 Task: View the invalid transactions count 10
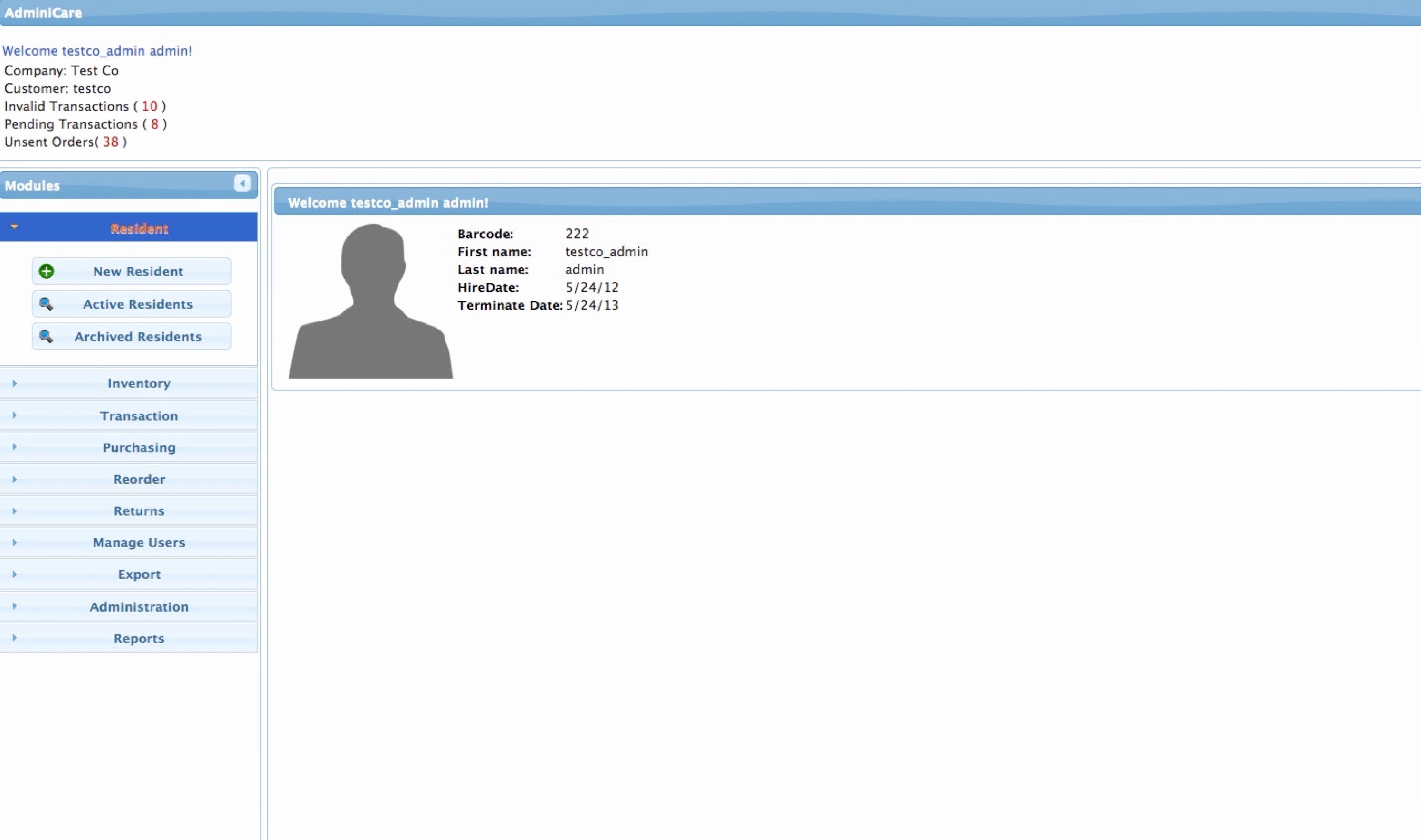point(150,106)
